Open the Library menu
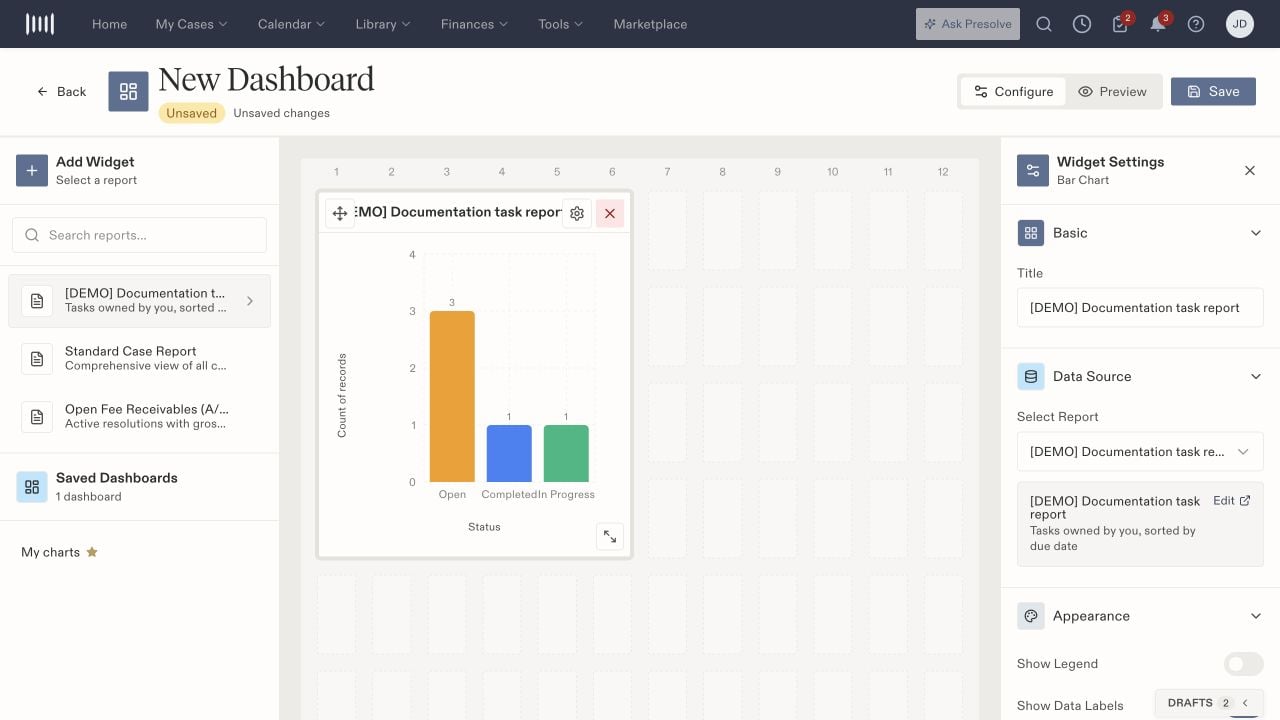 click(x=383, y=24)
